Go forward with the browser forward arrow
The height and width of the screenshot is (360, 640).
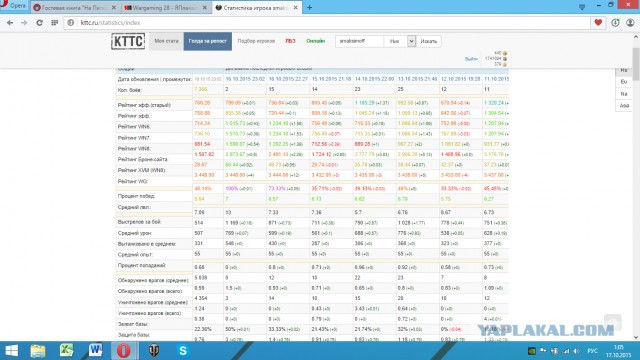(x=24, y=23)
